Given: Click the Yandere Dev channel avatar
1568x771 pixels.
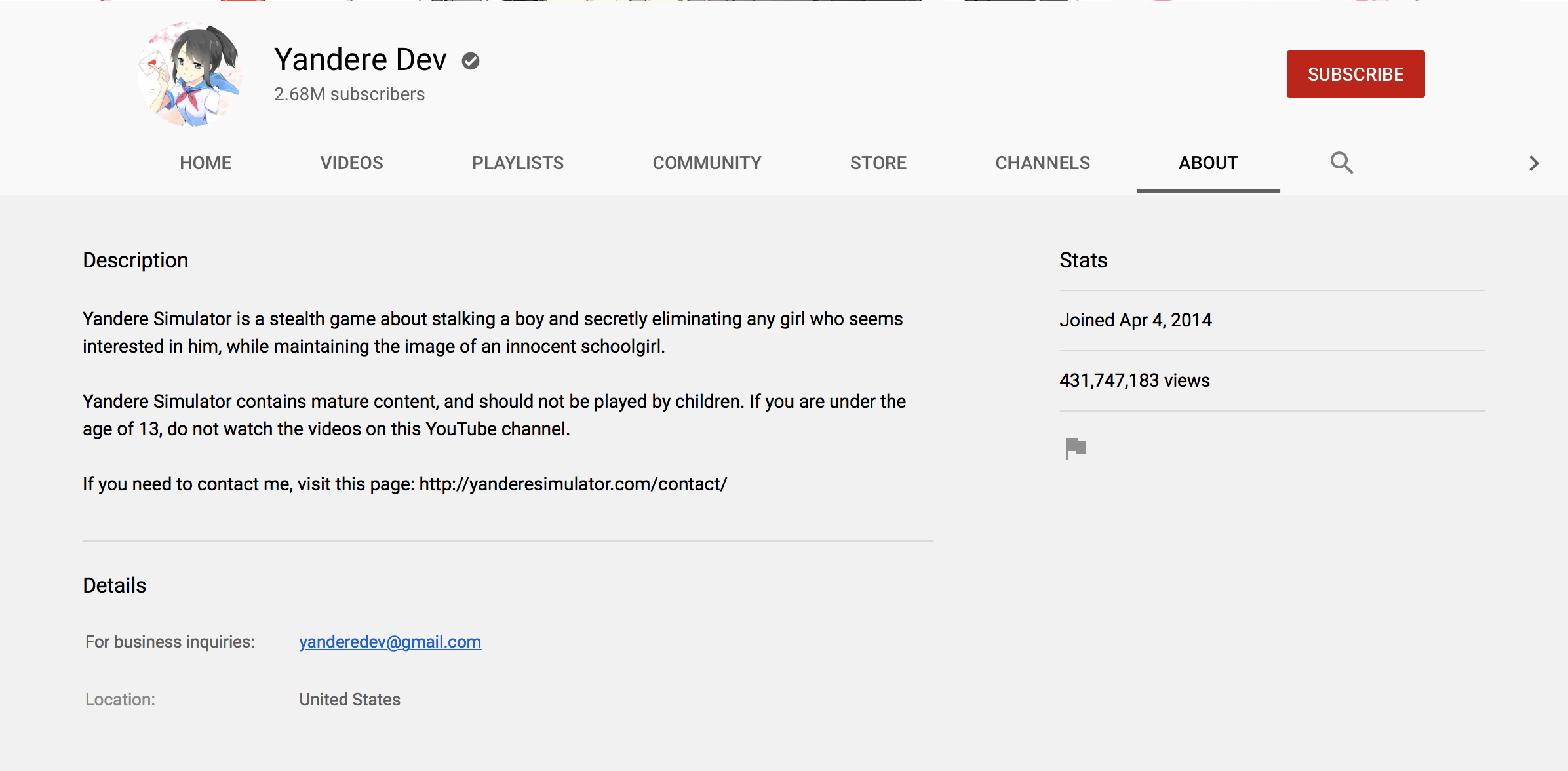Looking at the screenshot, I should point(190,74).
